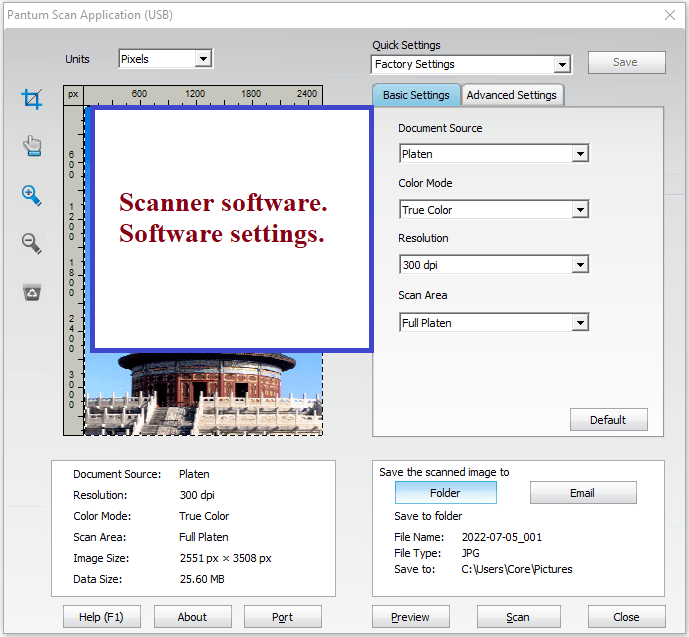Click the trash bin delete icon

point(32,292)
